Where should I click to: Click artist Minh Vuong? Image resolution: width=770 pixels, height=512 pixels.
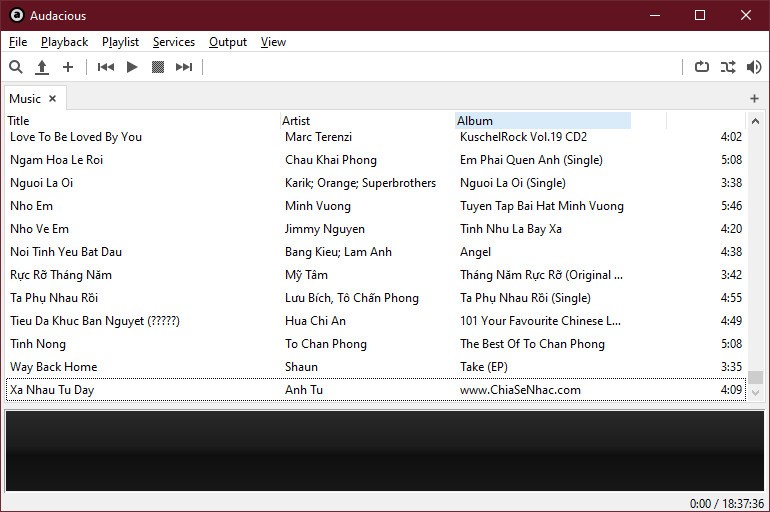[318, 206]
